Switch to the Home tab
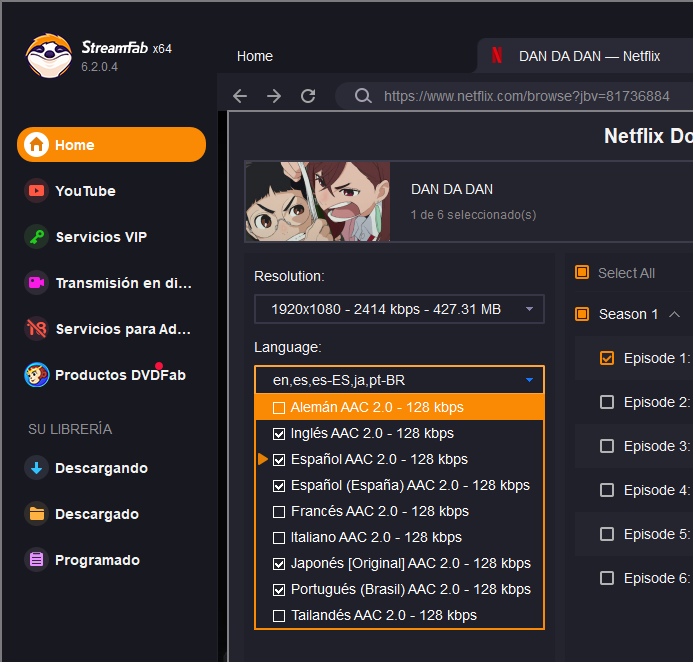 point(255,56)
